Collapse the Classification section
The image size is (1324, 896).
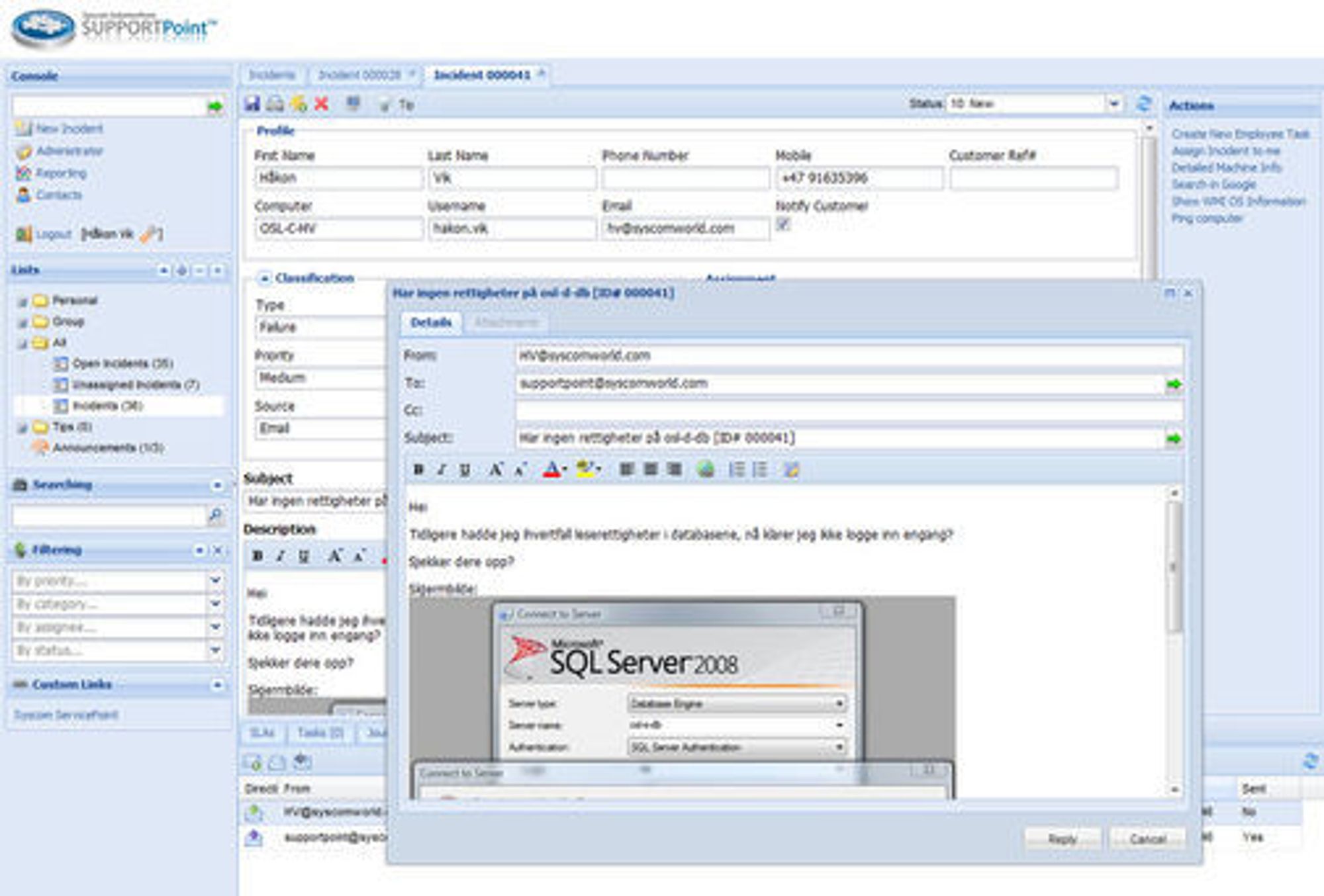click(x=264, y=278)
